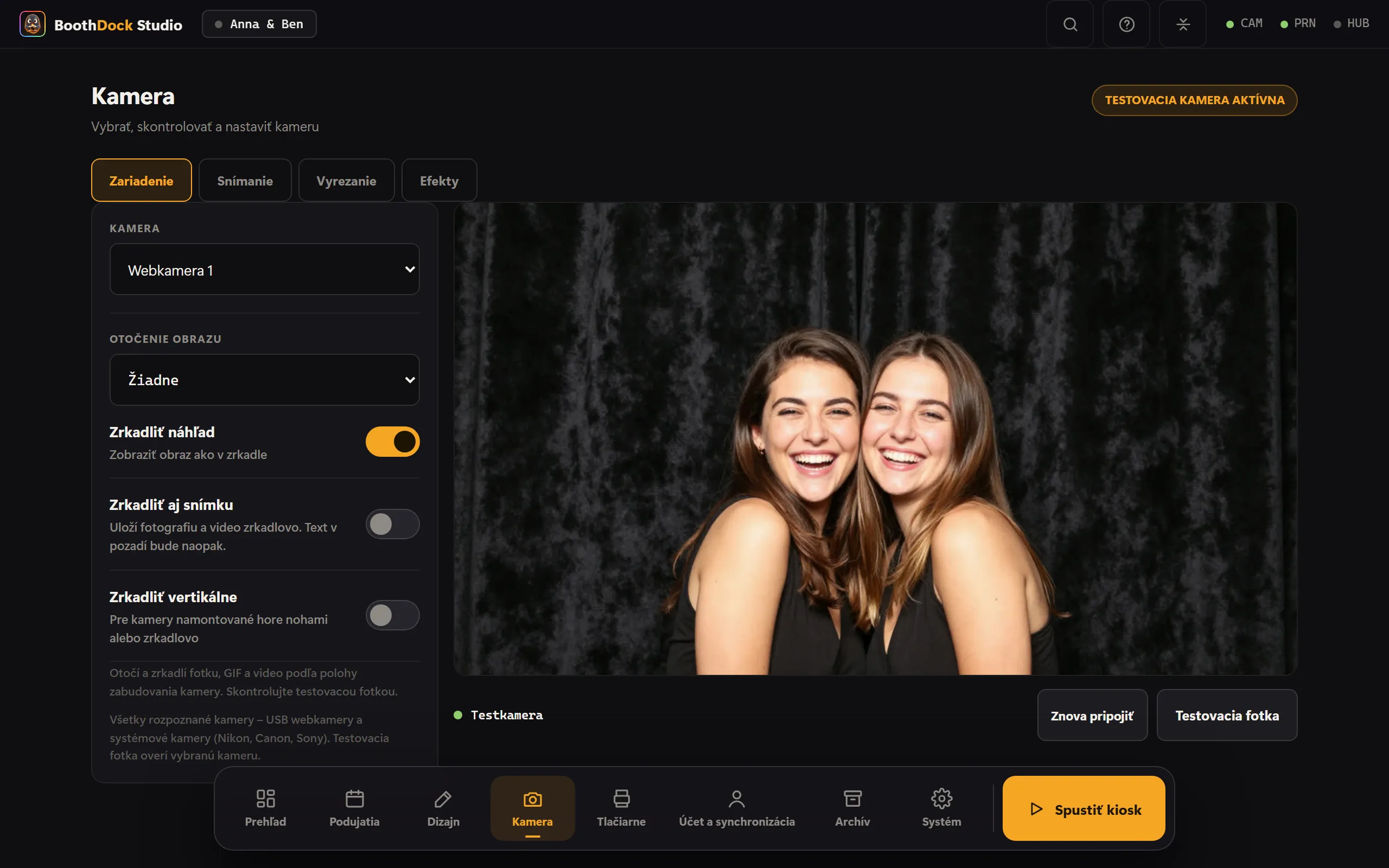The image size is (1389, 868).
Task: Open the Webkamera 1 camera dropdown
Action: coord(265,269)
